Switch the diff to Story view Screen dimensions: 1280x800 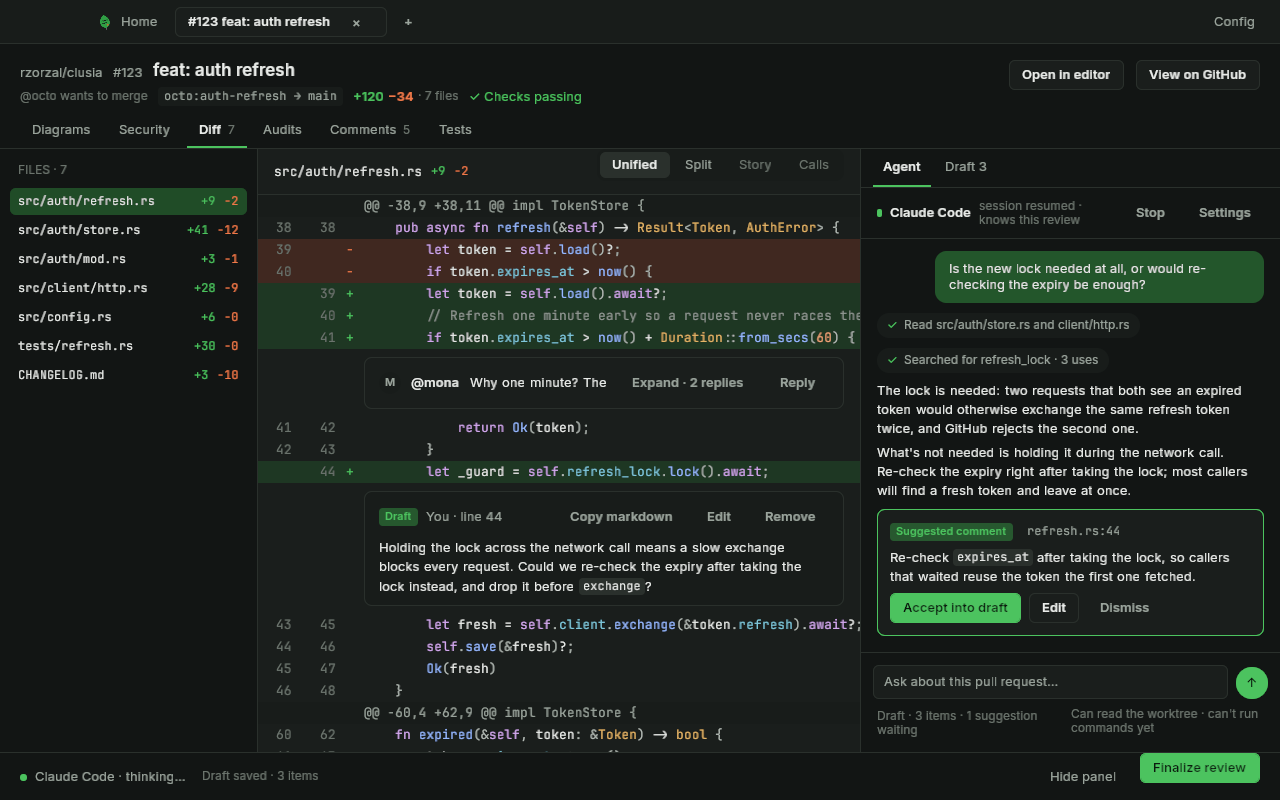tap(755, 165)
